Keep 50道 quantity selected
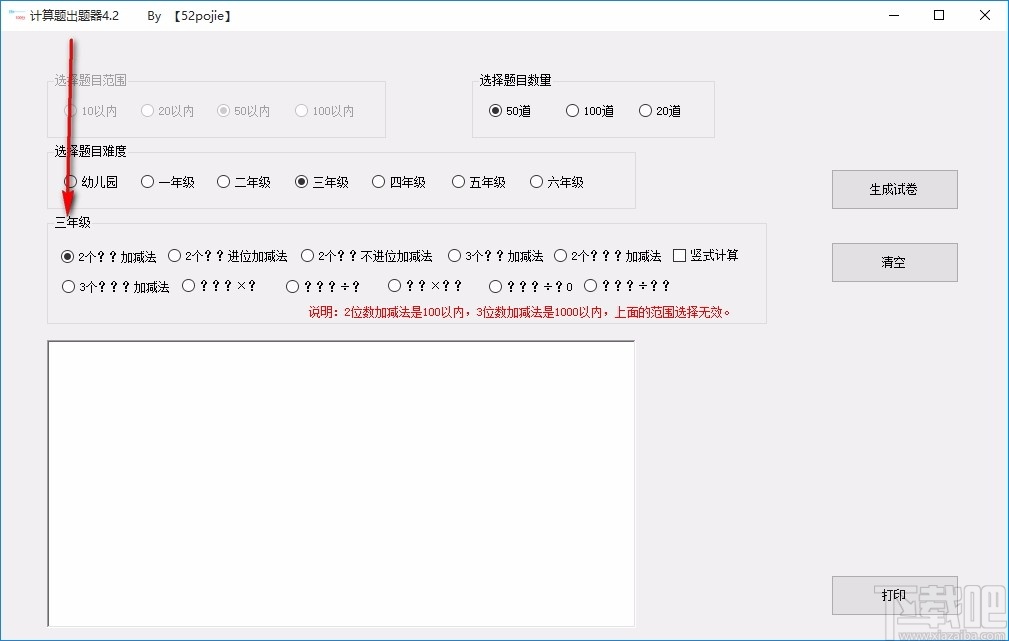Screen dimensions: 1009x641 pyautogui.click(x=496, y=111)
